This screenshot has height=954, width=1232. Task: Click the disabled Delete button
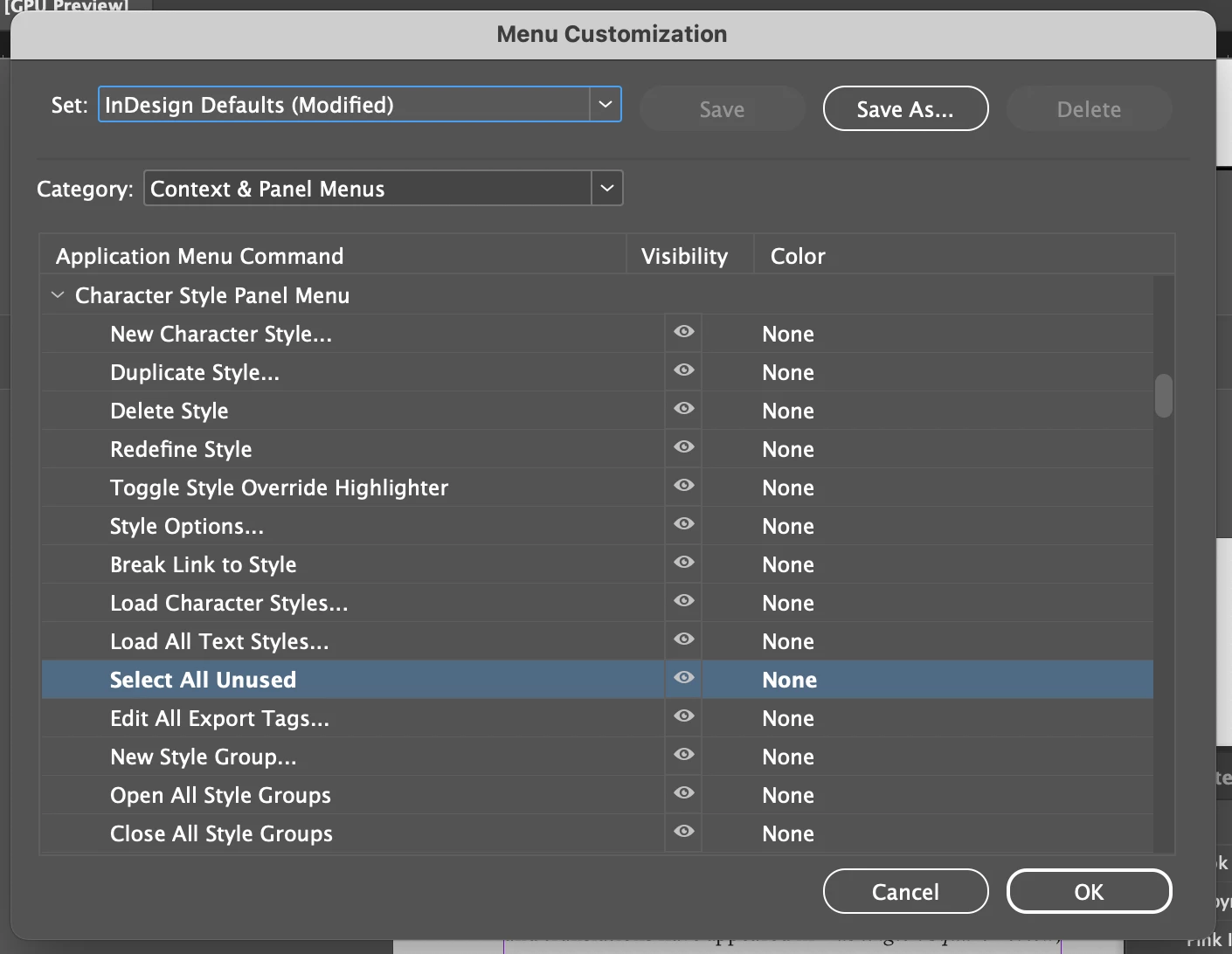point(1089,109)
